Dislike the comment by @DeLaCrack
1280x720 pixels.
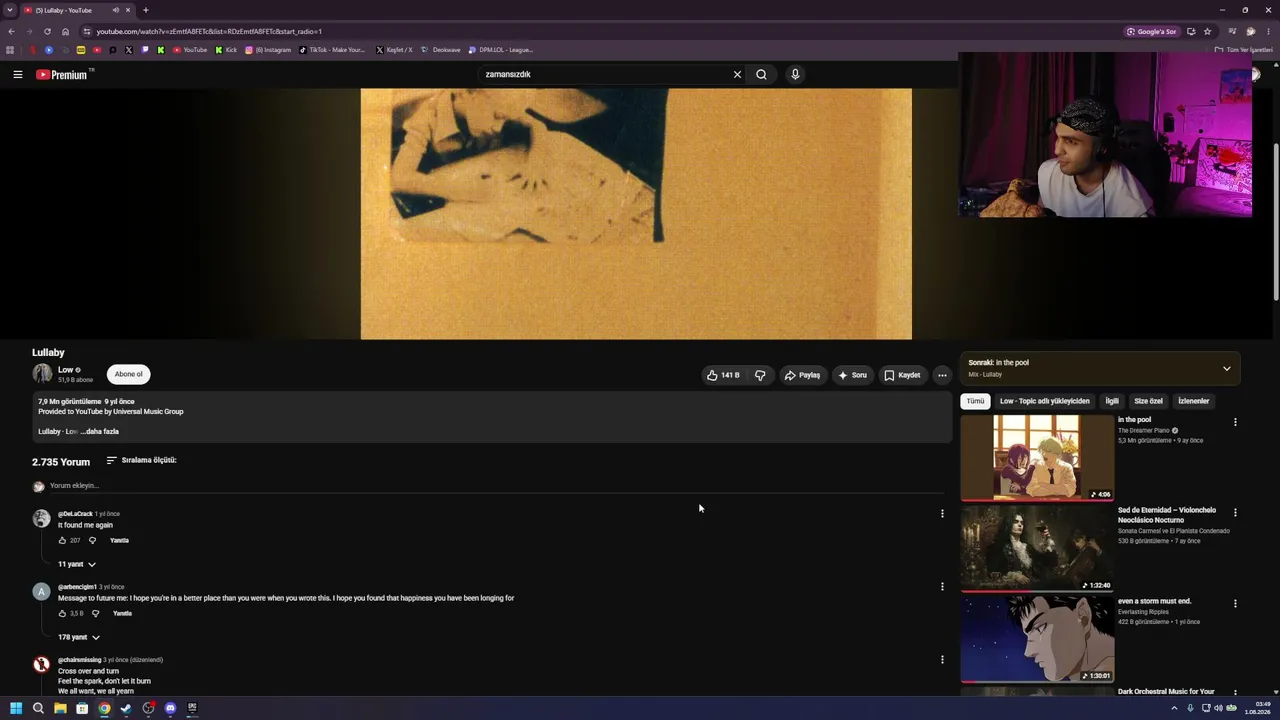pos(92,540)
